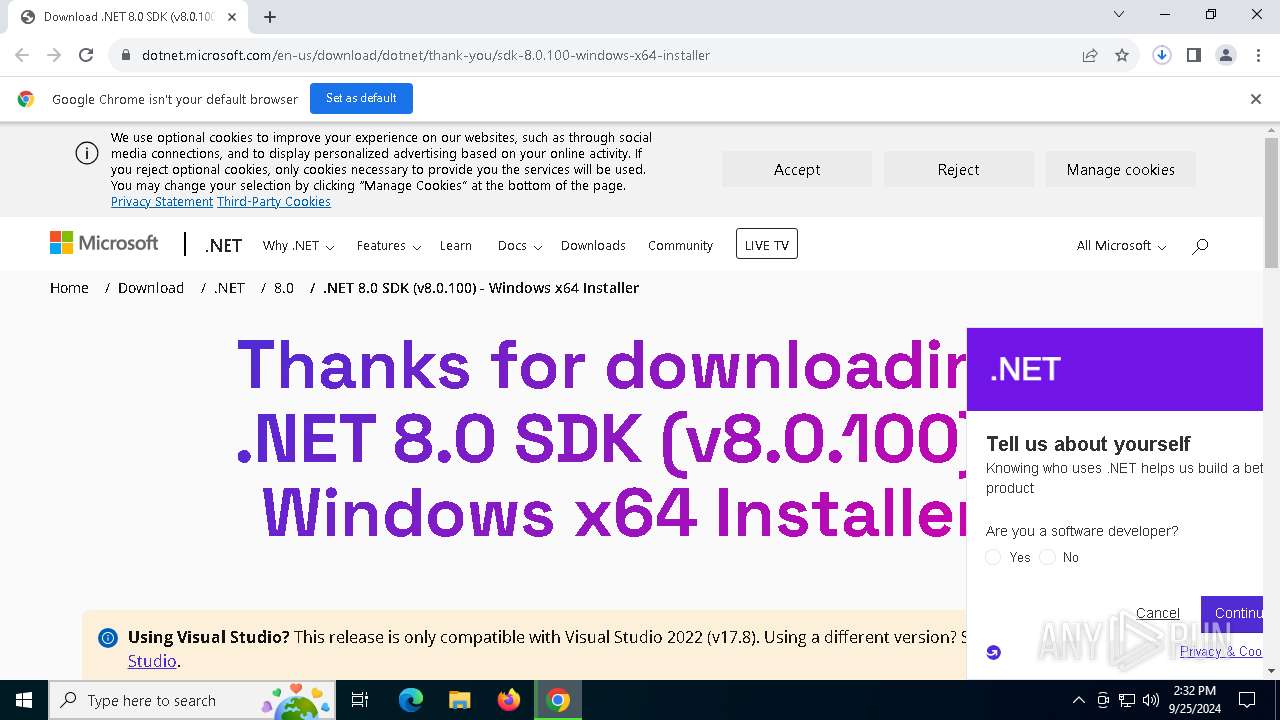Click Continue in the survey panel
The image size is (1280, 720).
1232,614
